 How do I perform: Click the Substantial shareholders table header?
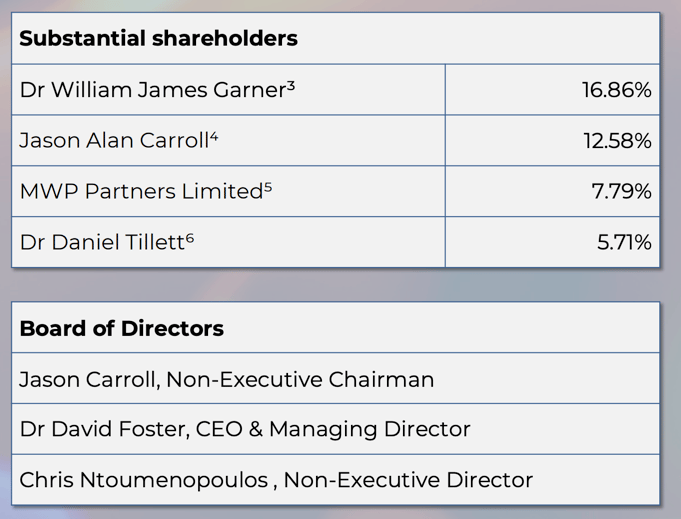pos(158,39)
